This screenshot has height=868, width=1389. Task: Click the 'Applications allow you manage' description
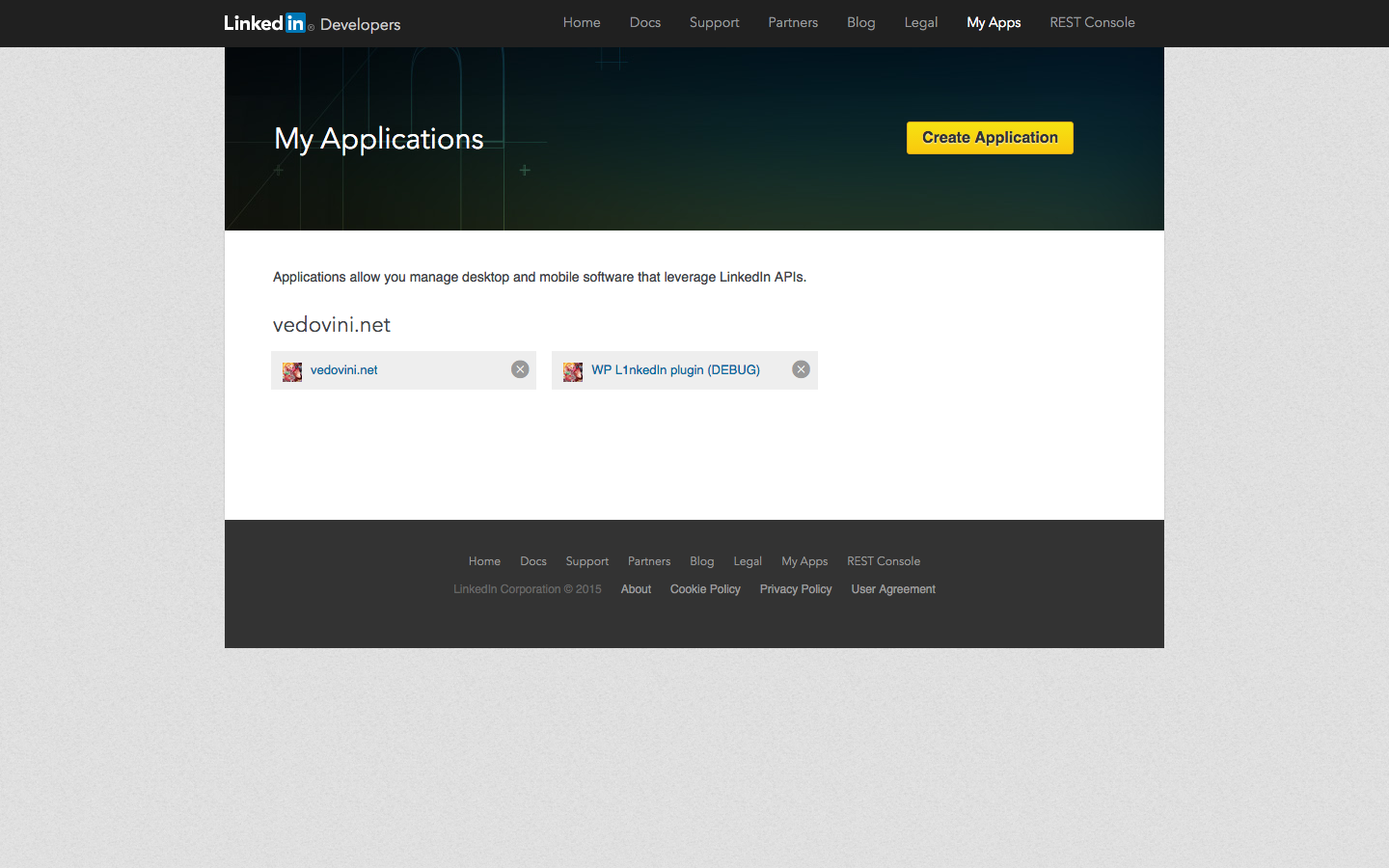[x=539, y=277]
